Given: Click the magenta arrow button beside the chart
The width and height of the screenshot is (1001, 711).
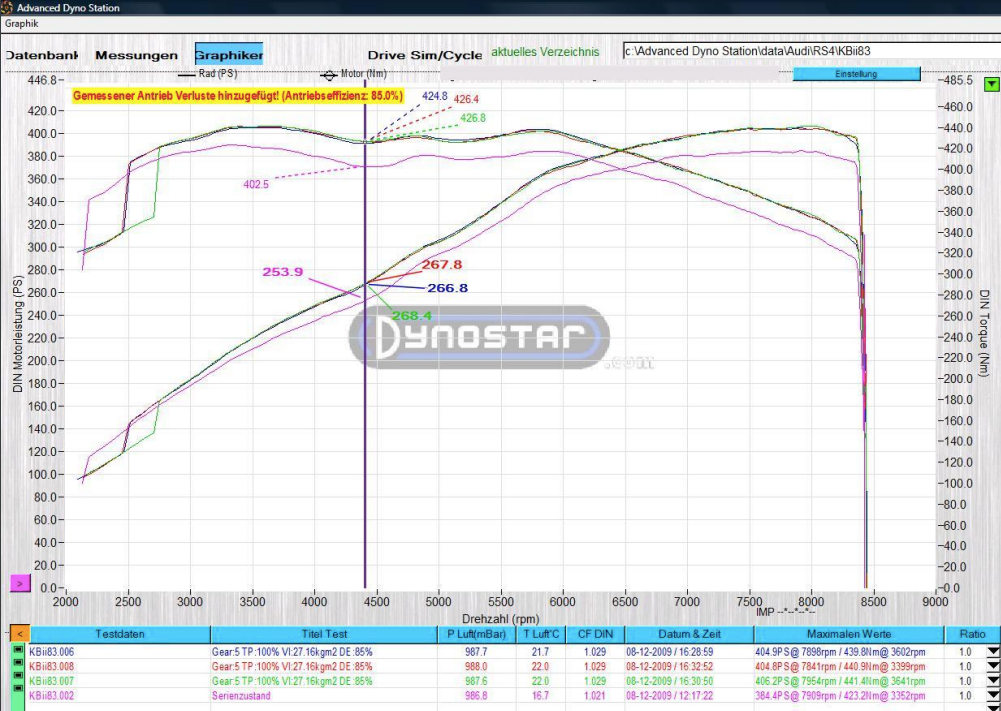Looking at the screenshot, I should tap(20, 581).
